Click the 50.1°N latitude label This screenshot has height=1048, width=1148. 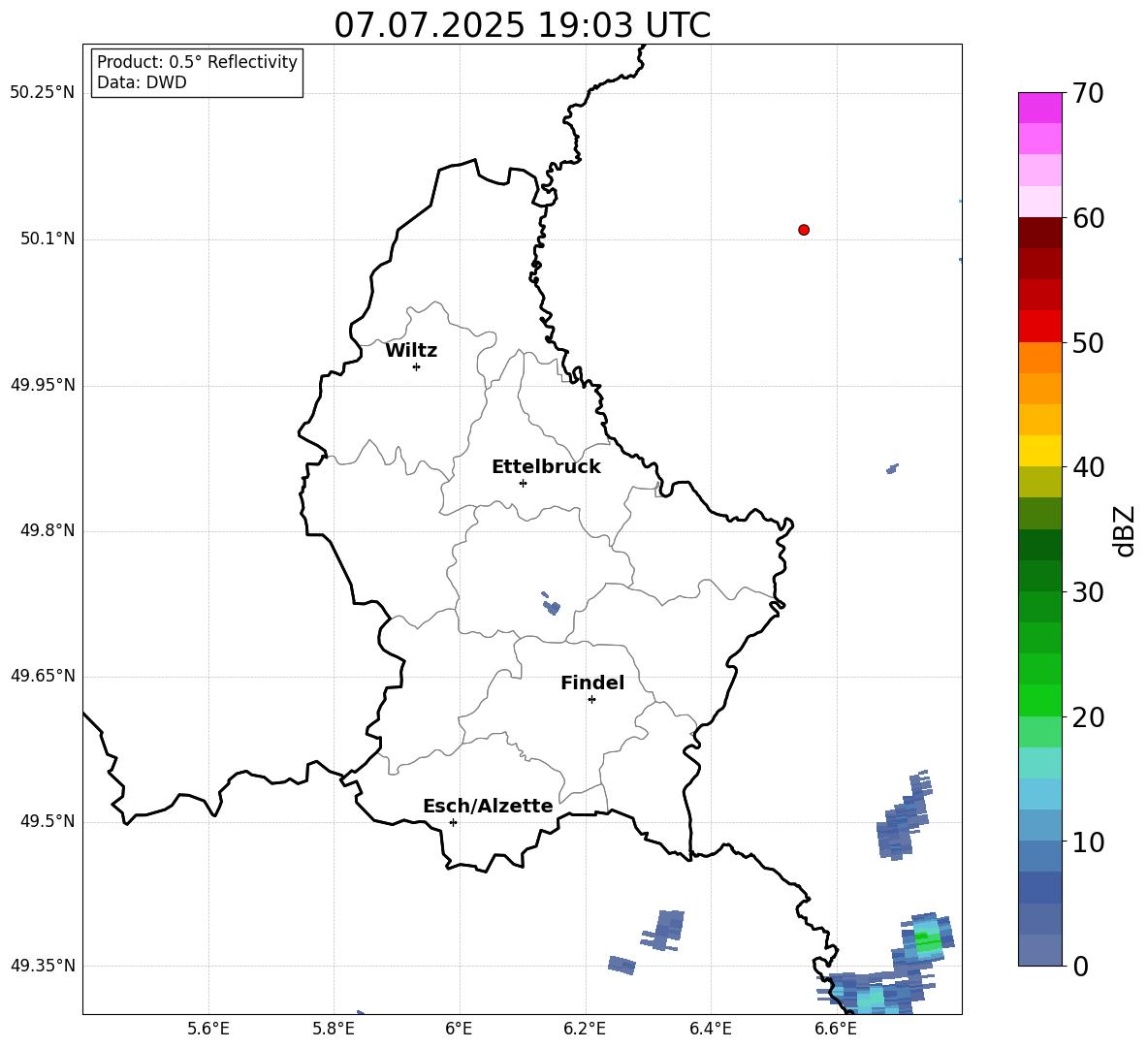pos(48,239)
